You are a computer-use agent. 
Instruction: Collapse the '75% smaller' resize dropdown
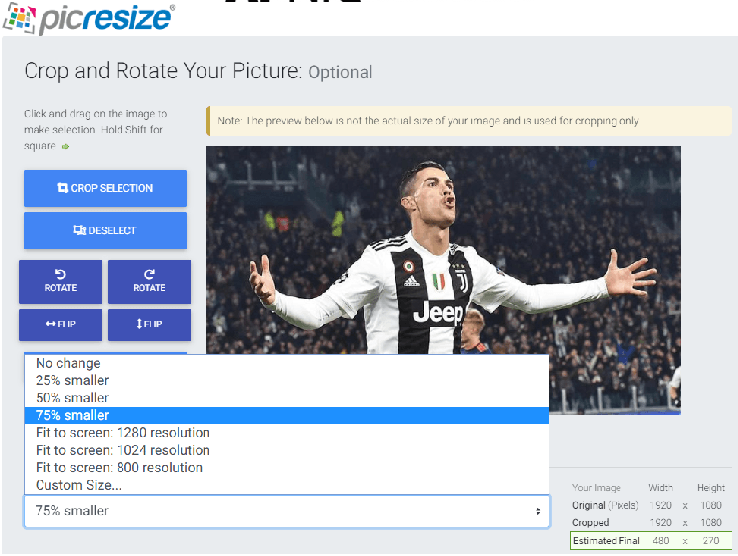coord(287,511)
